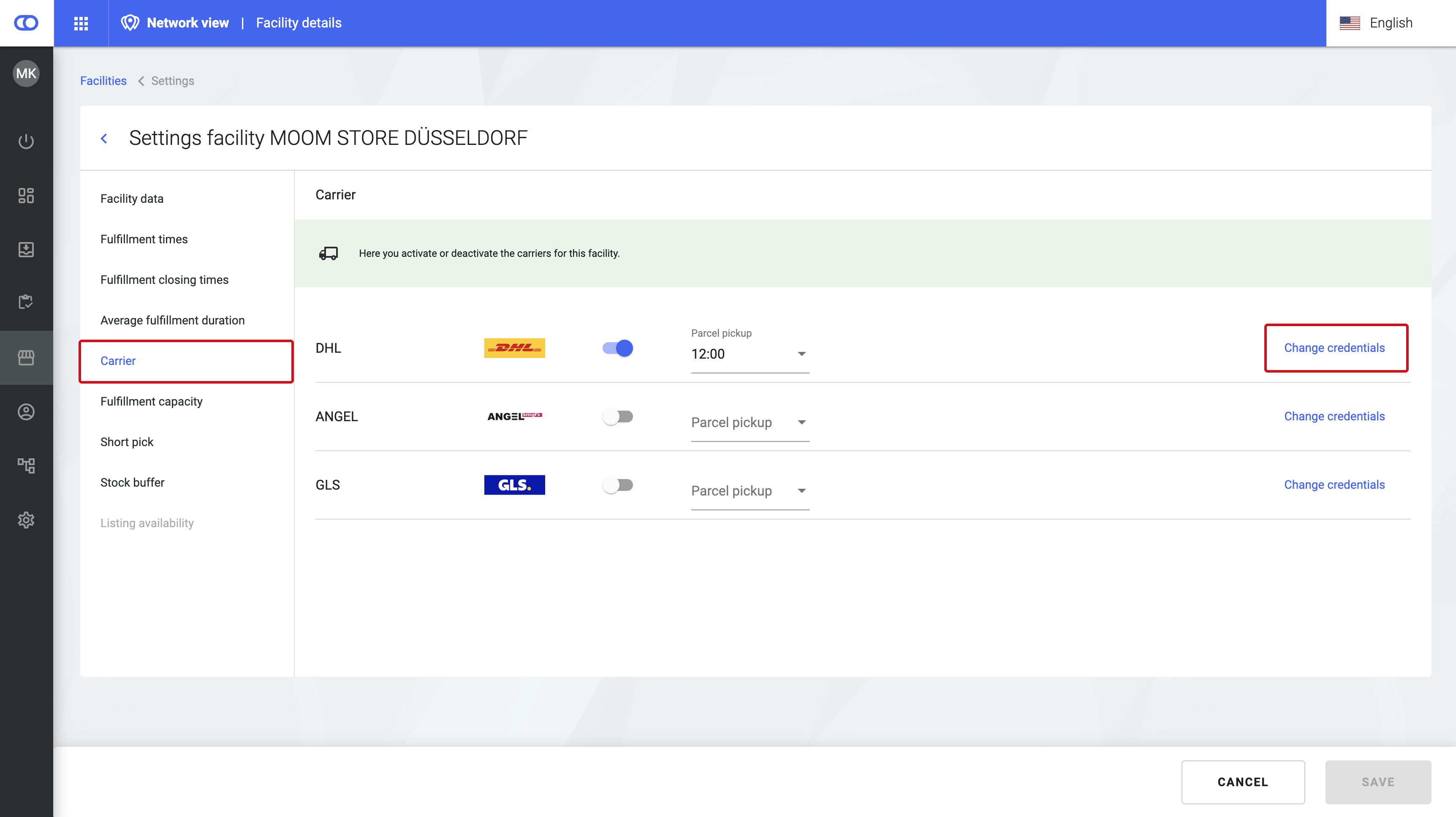
Task: Open the clipboard tasks sidebar icon
Action: point(26,302)
